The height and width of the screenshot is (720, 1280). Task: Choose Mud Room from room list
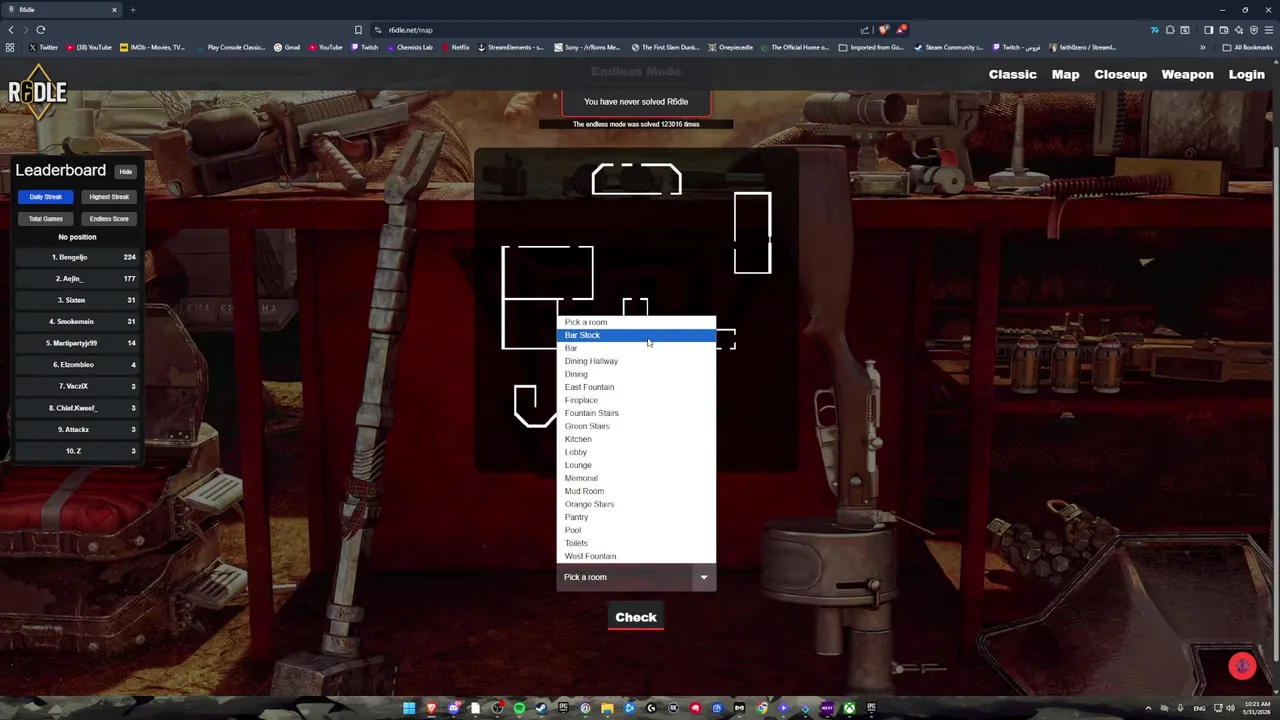point(636,491)
